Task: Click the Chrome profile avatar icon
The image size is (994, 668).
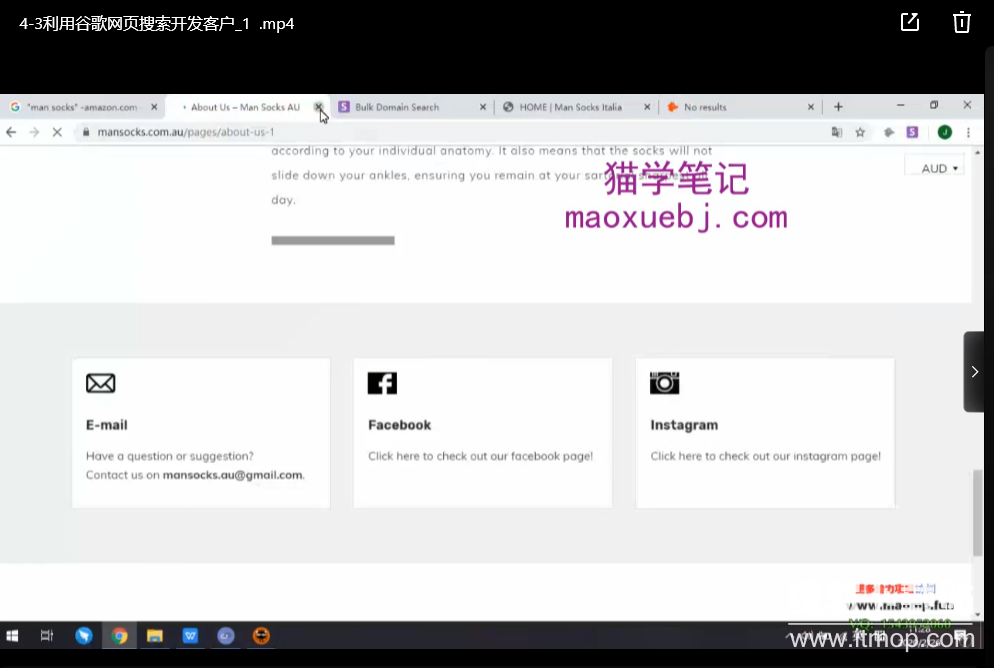Action: pos(944,132)
